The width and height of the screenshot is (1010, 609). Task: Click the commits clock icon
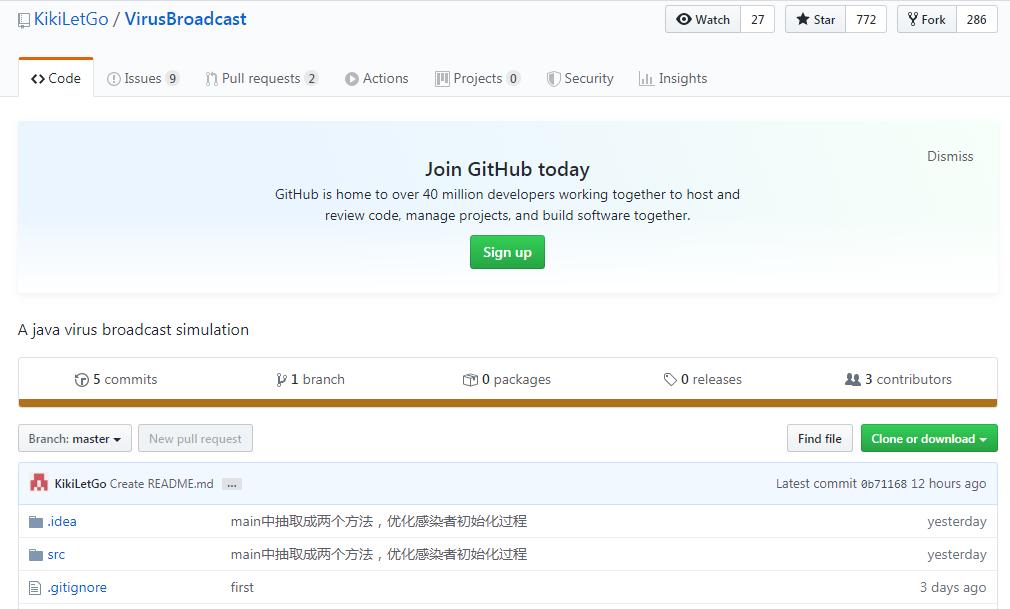click(82, 380)
